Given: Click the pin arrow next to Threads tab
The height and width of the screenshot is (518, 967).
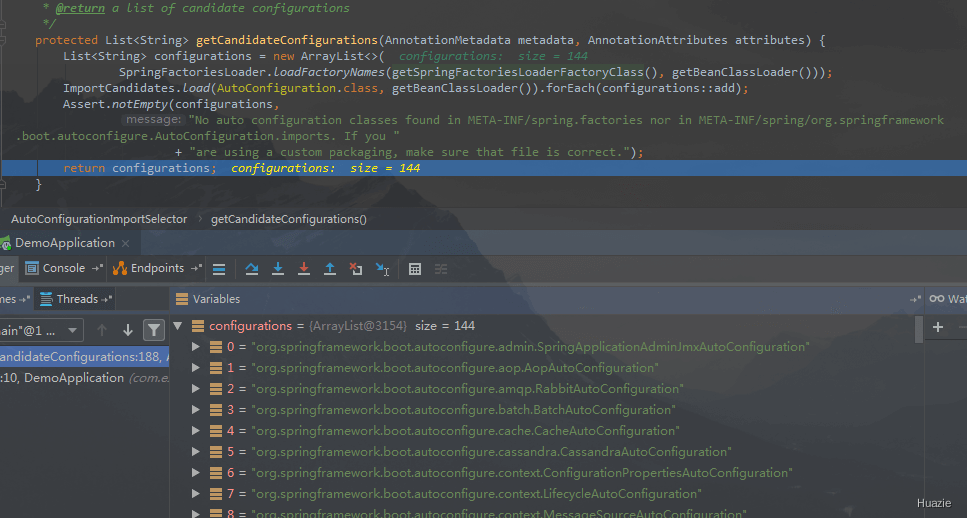Looking at the screenshot, I should coord(107,299).
